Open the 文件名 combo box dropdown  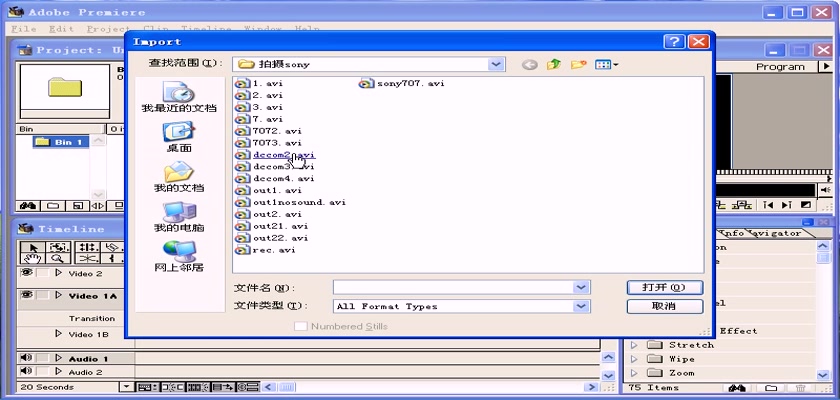coord(581,288)
